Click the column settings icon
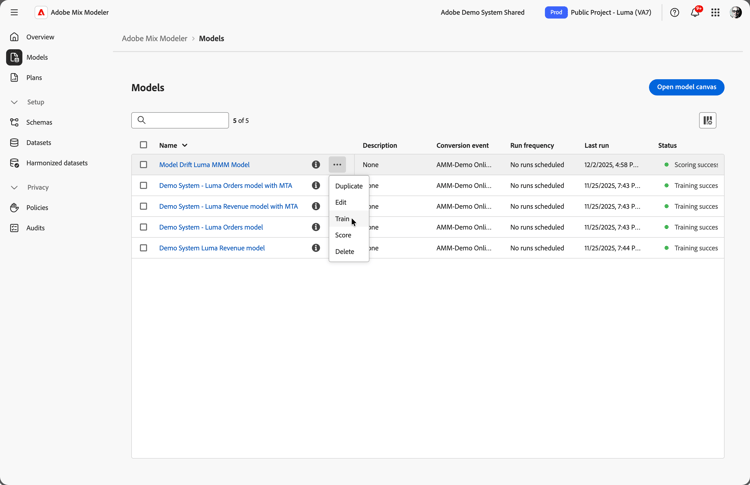Viewport: 750px width, 485px height. (707, 121)
